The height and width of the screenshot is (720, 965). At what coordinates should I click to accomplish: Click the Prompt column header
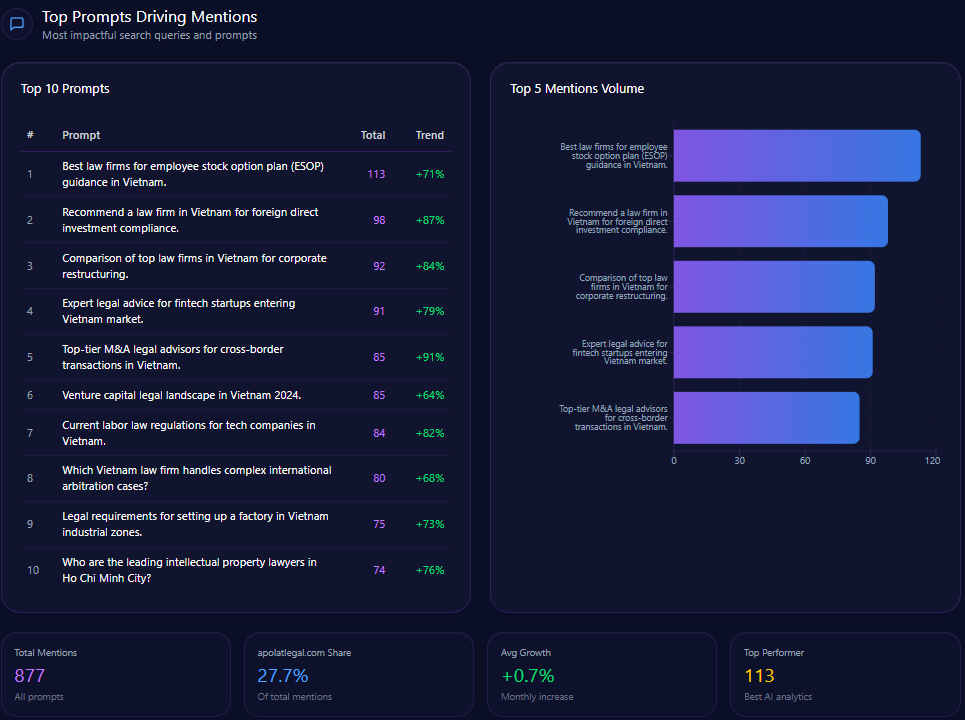click(81, 135)
